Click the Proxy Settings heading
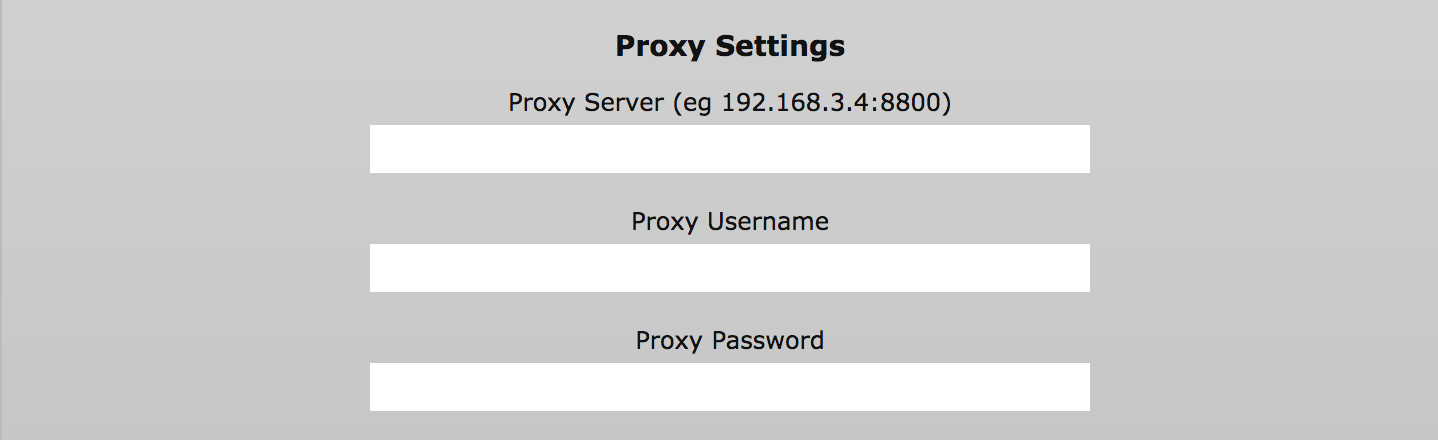Screen dimensions: 1438x440 pyautogui.click(x=730, y=46)
